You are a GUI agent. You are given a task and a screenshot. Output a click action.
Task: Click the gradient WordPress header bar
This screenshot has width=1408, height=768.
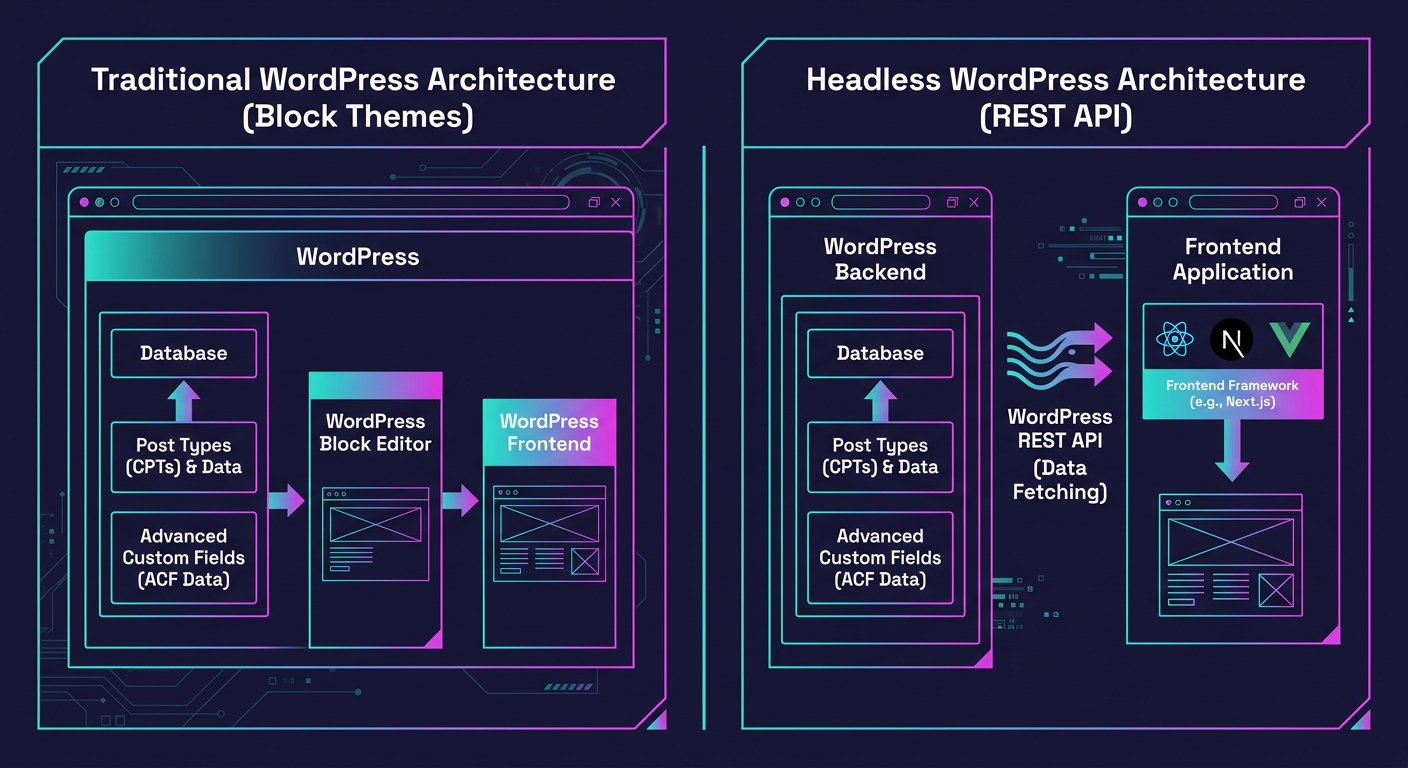358,256
